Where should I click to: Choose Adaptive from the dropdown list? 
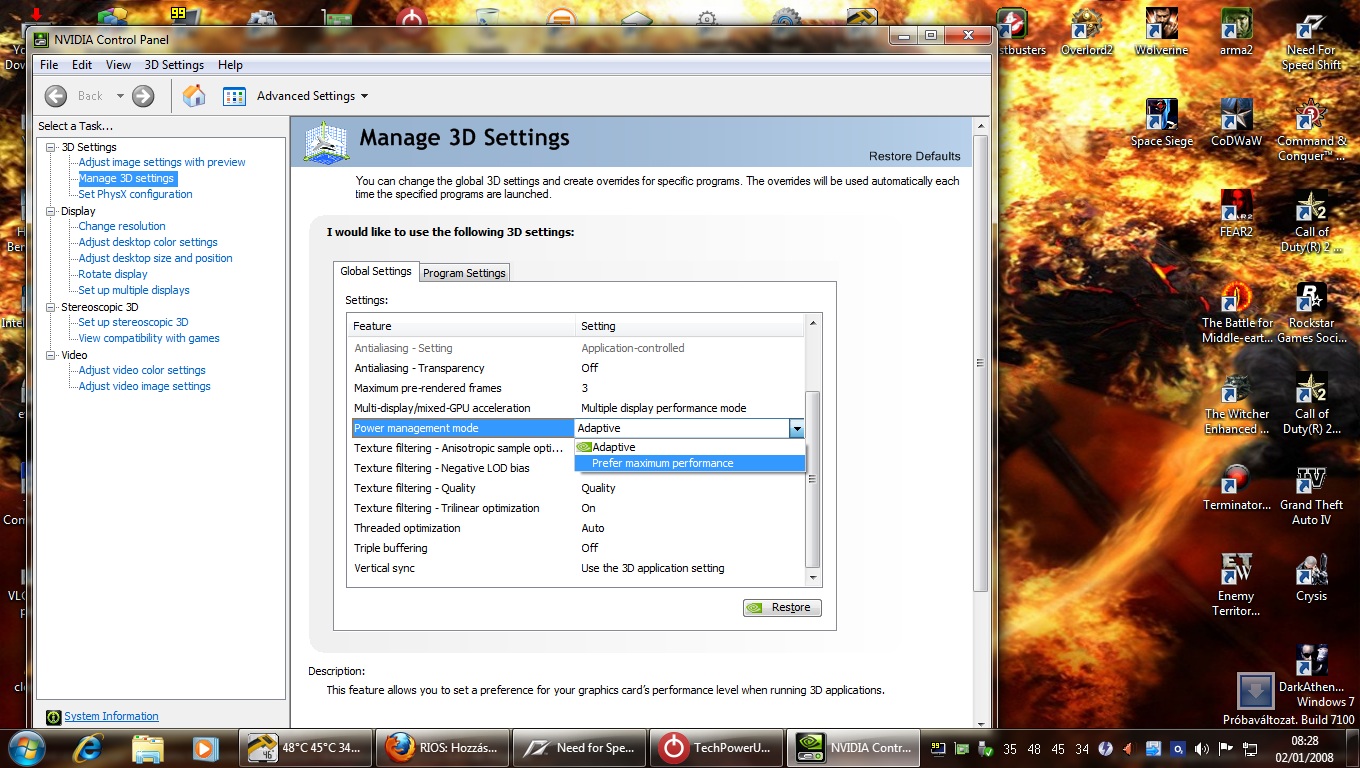point(690,447)
